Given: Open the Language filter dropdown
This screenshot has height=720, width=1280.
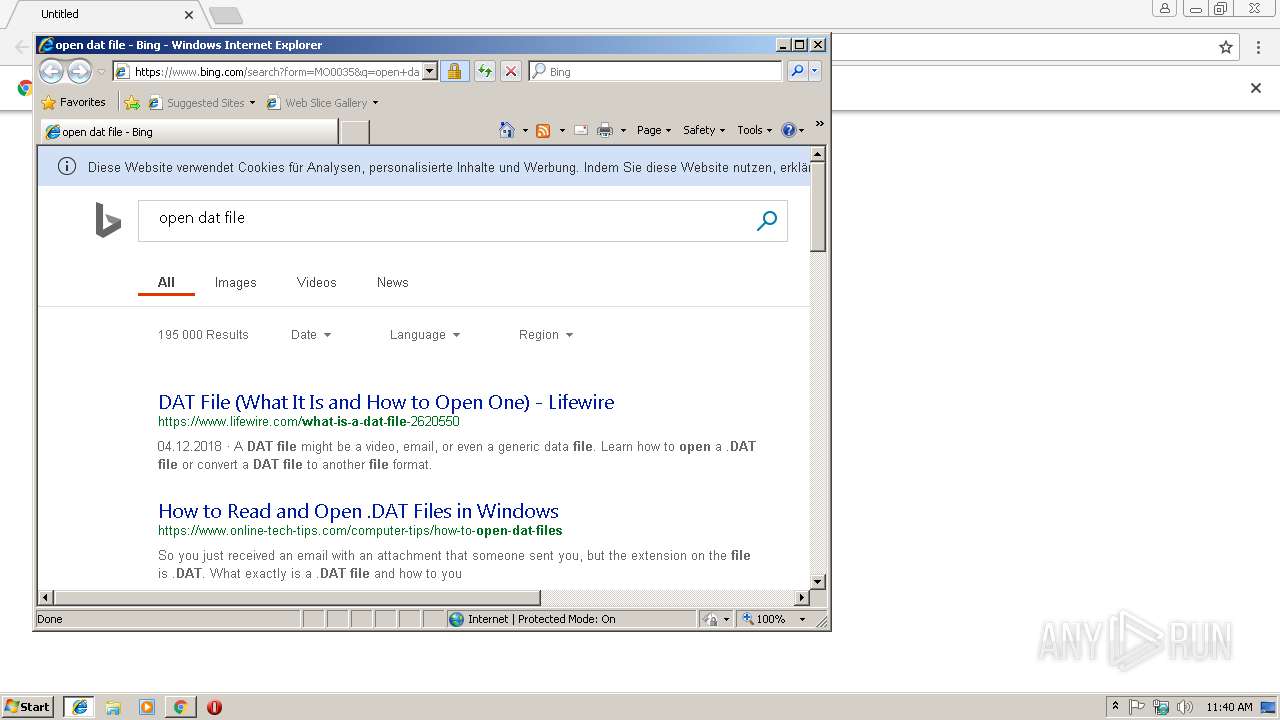Looking at the screenshot, I should pos(425,335).
